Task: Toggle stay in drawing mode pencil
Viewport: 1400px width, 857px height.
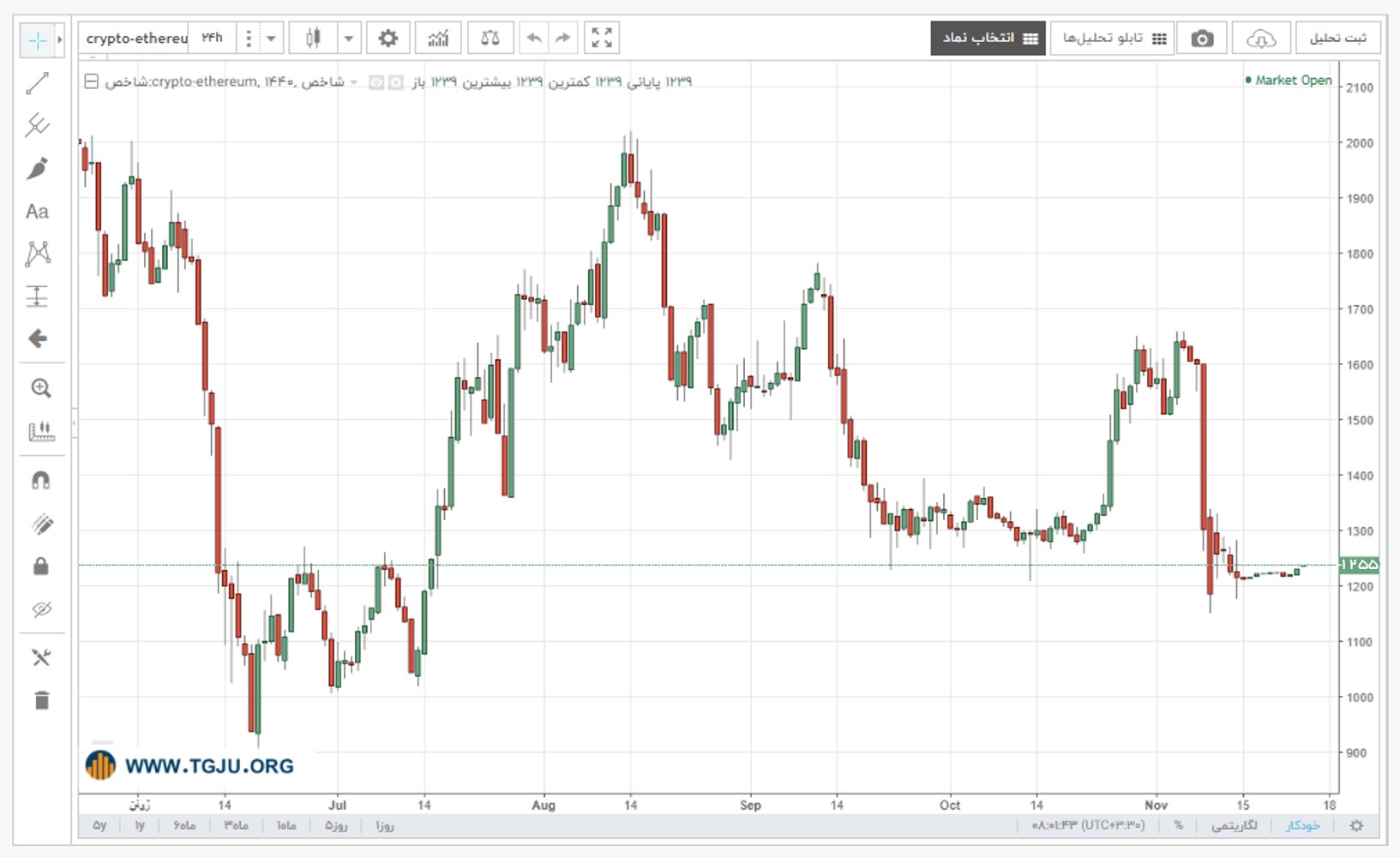Action: (40, 524)
